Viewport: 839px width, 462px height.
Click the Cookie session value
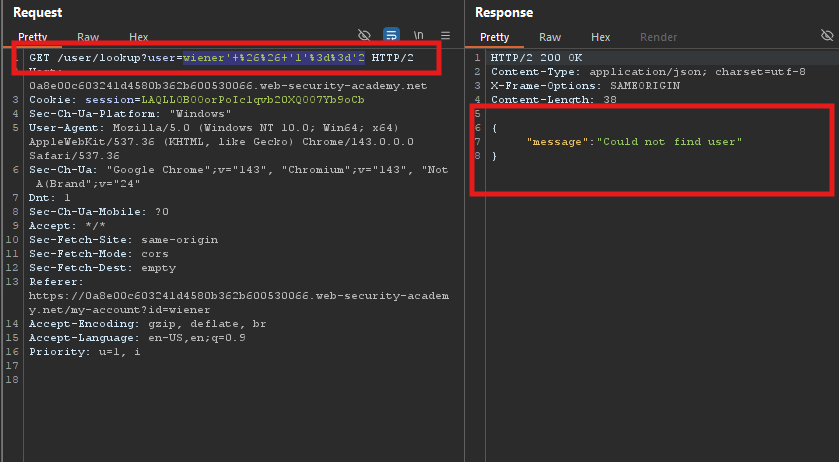(x=253, y=100)
